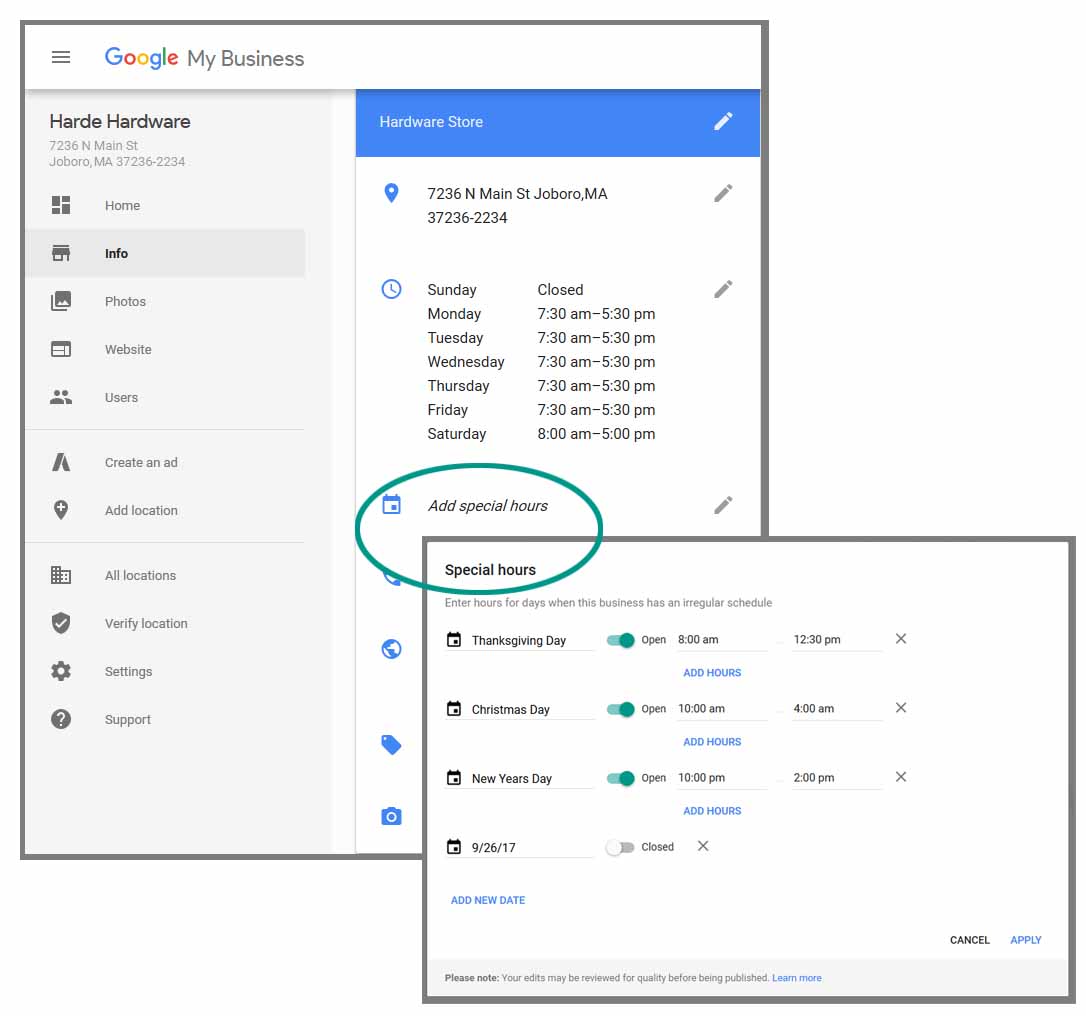Click the Info storefront icon
This screenshot has width=1086, height=1016.
pyautogui.click(x=61, y=253)
